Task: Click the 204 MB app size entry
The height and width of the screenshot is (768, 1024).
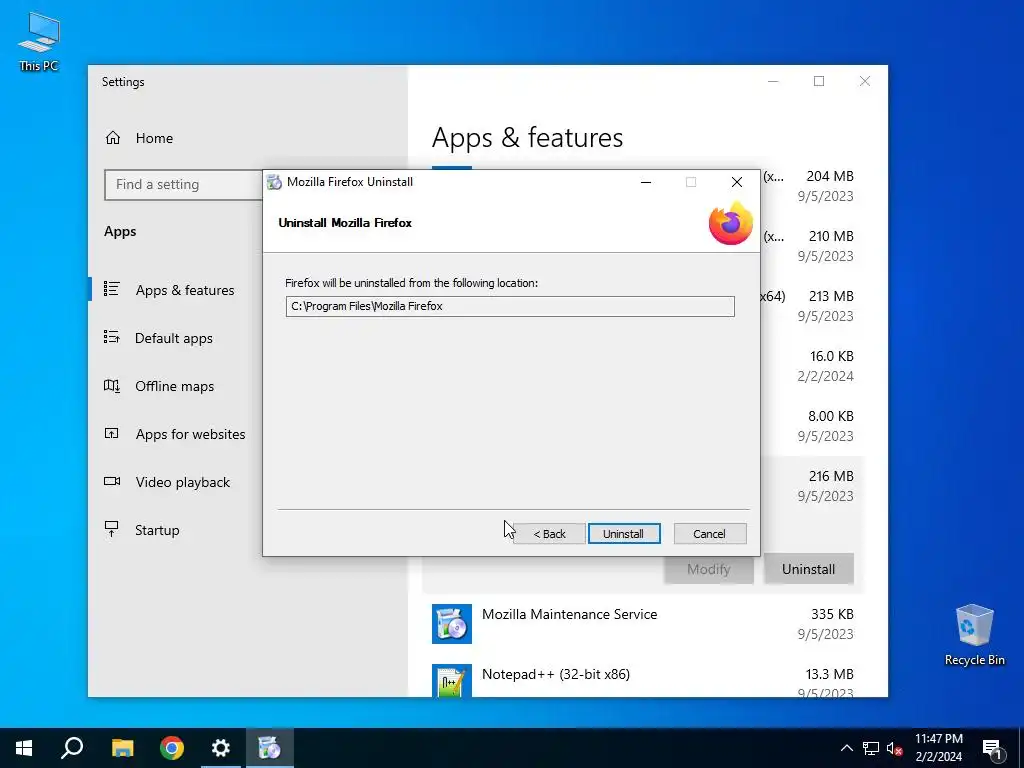Action: tap(829, 176)
